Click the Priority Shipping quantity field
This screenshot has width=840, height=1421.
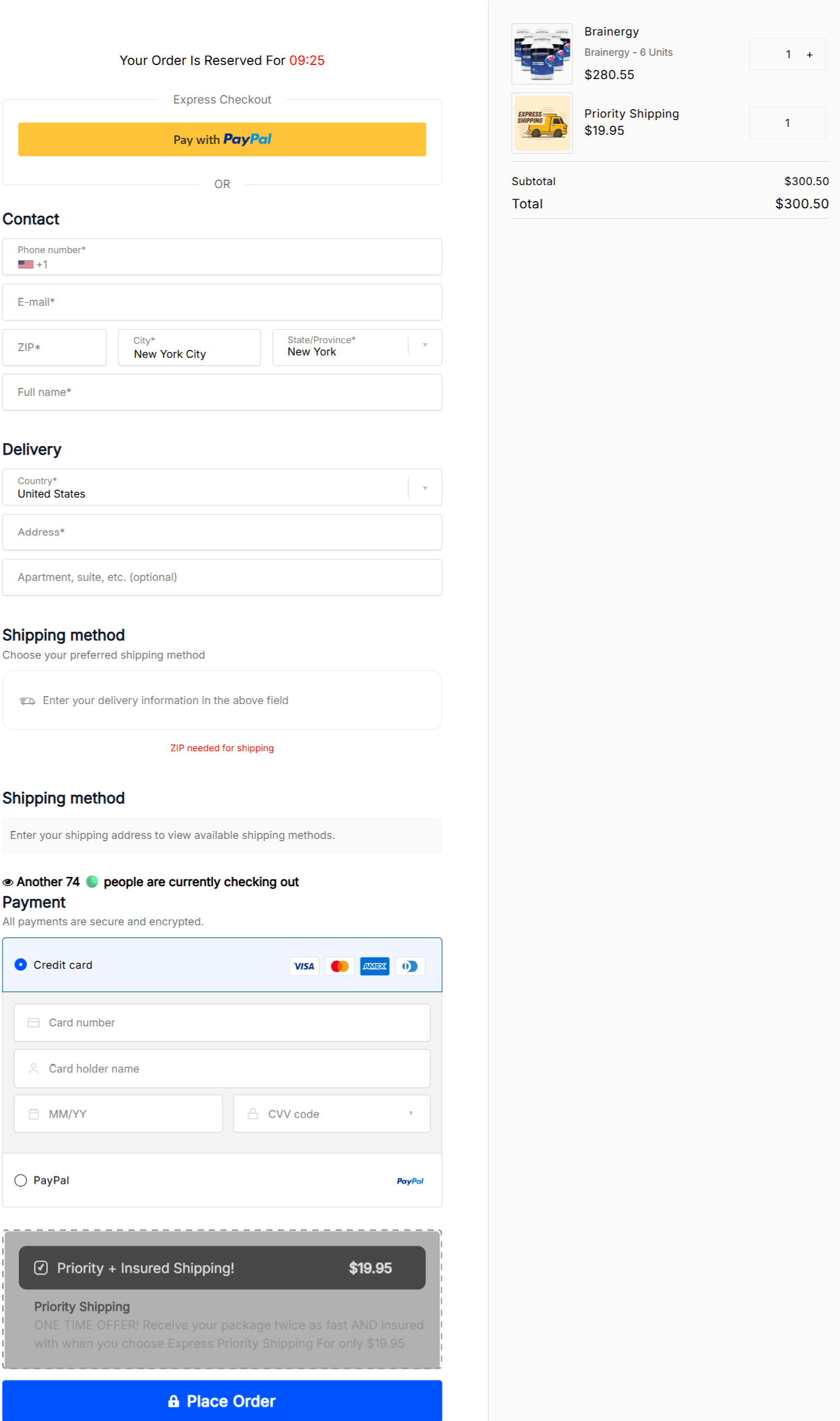tap(787, 123)
